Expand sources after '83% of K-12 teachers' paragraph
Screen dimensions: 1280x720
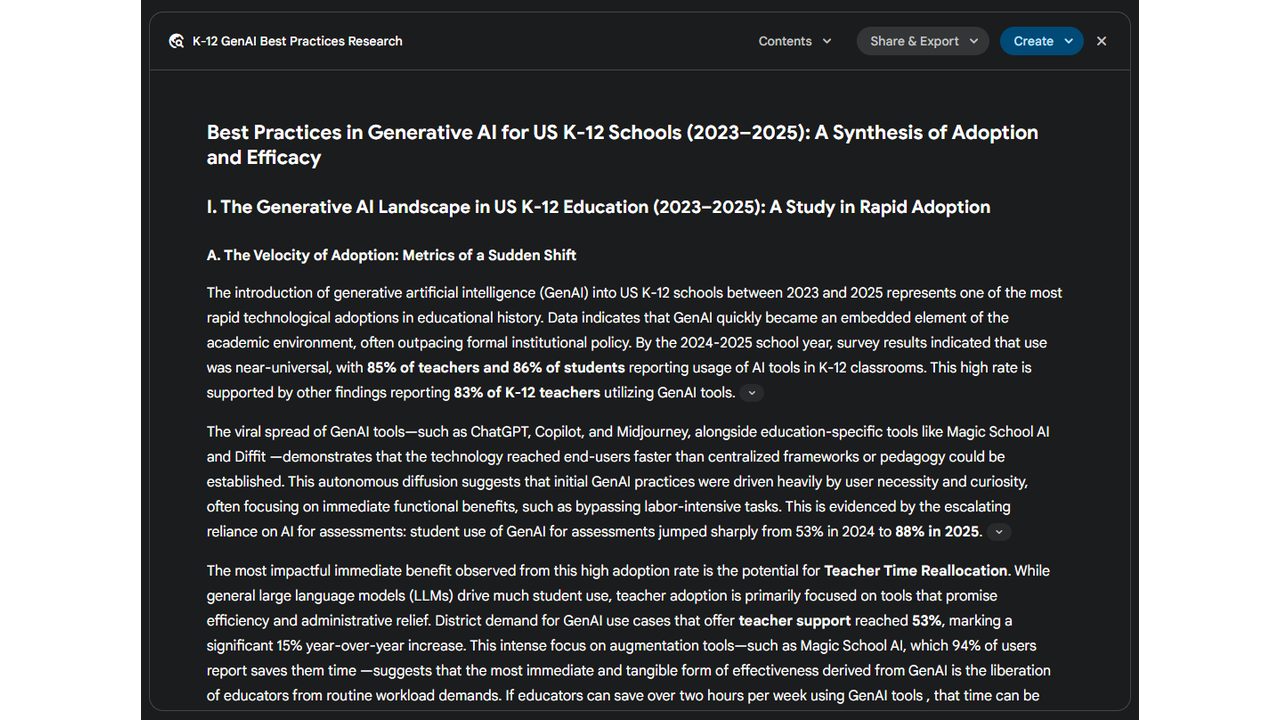[x=752, y=393]
